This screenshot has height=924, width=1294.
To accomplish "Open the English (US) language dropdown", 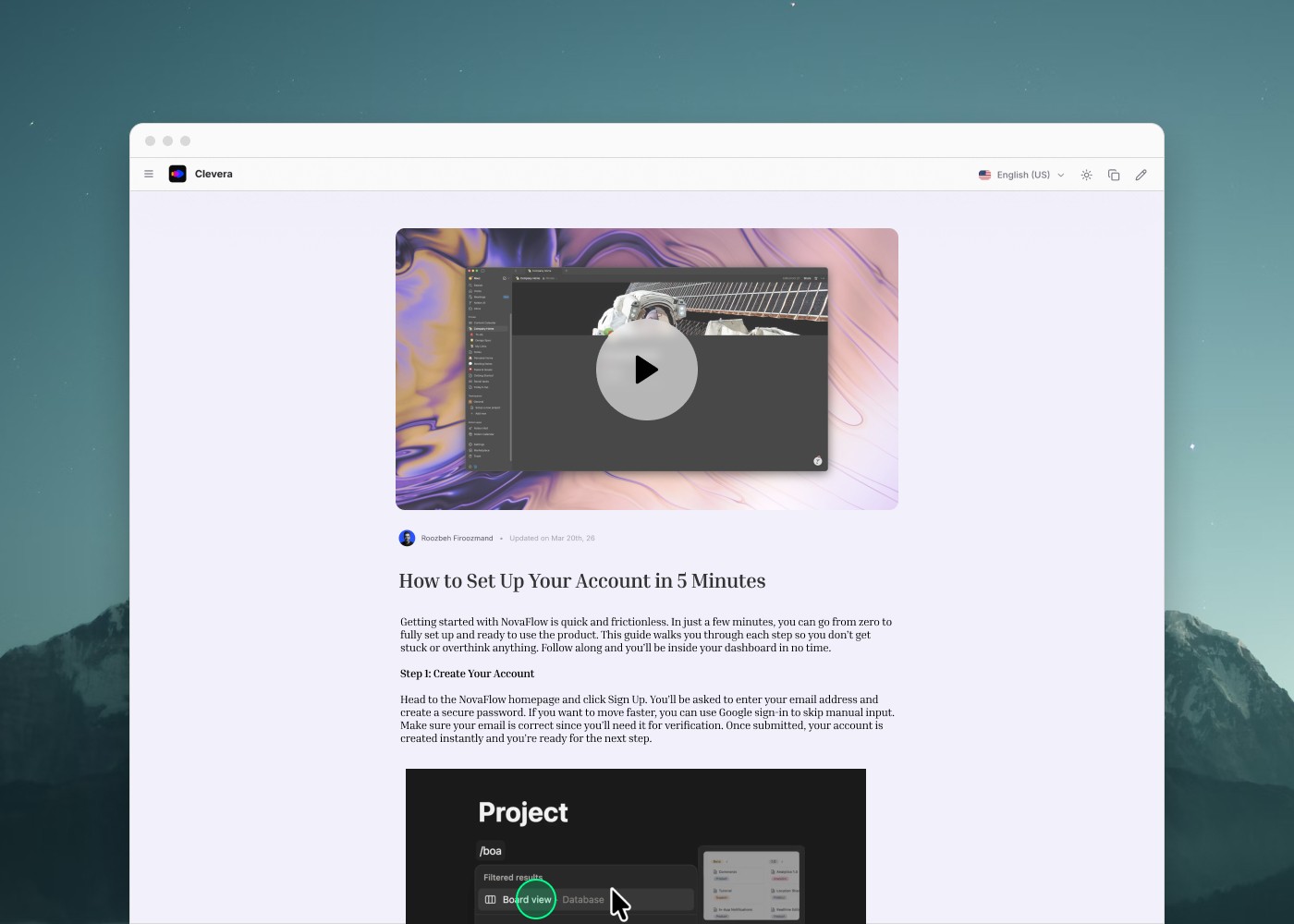I will tap(1022, 175).
